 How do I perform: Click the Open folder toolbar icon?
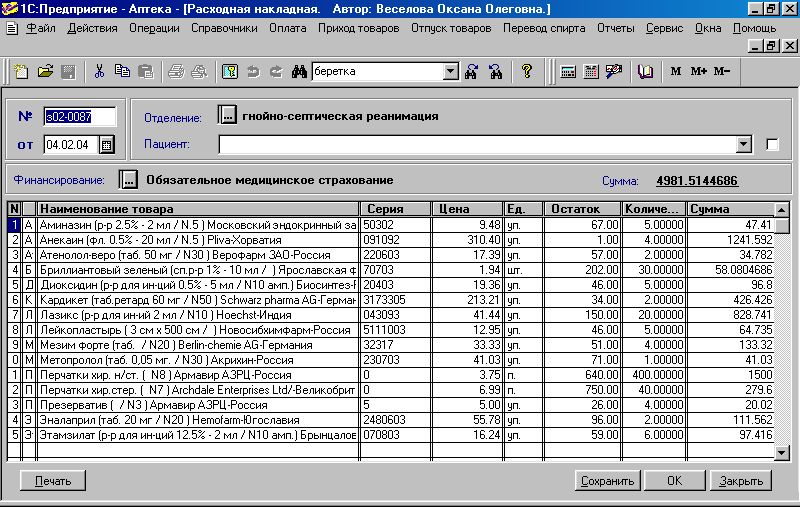click(45, 71)
